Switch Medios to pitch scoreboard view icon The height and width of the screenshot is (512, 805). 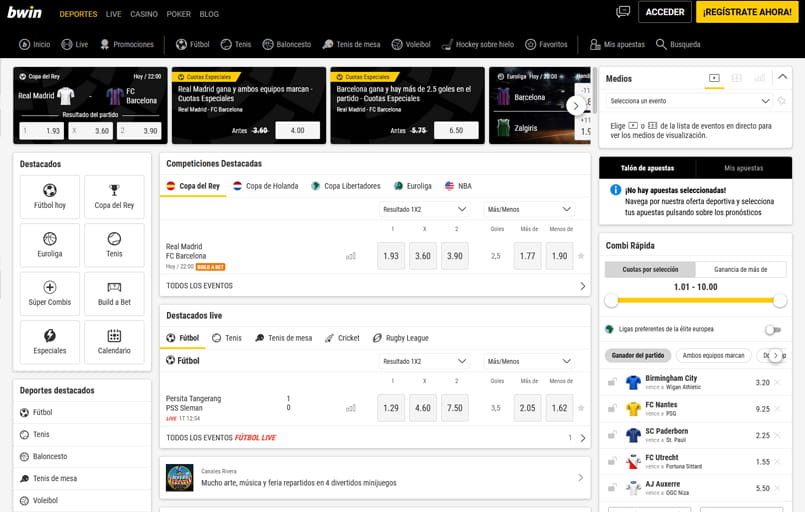737,78
